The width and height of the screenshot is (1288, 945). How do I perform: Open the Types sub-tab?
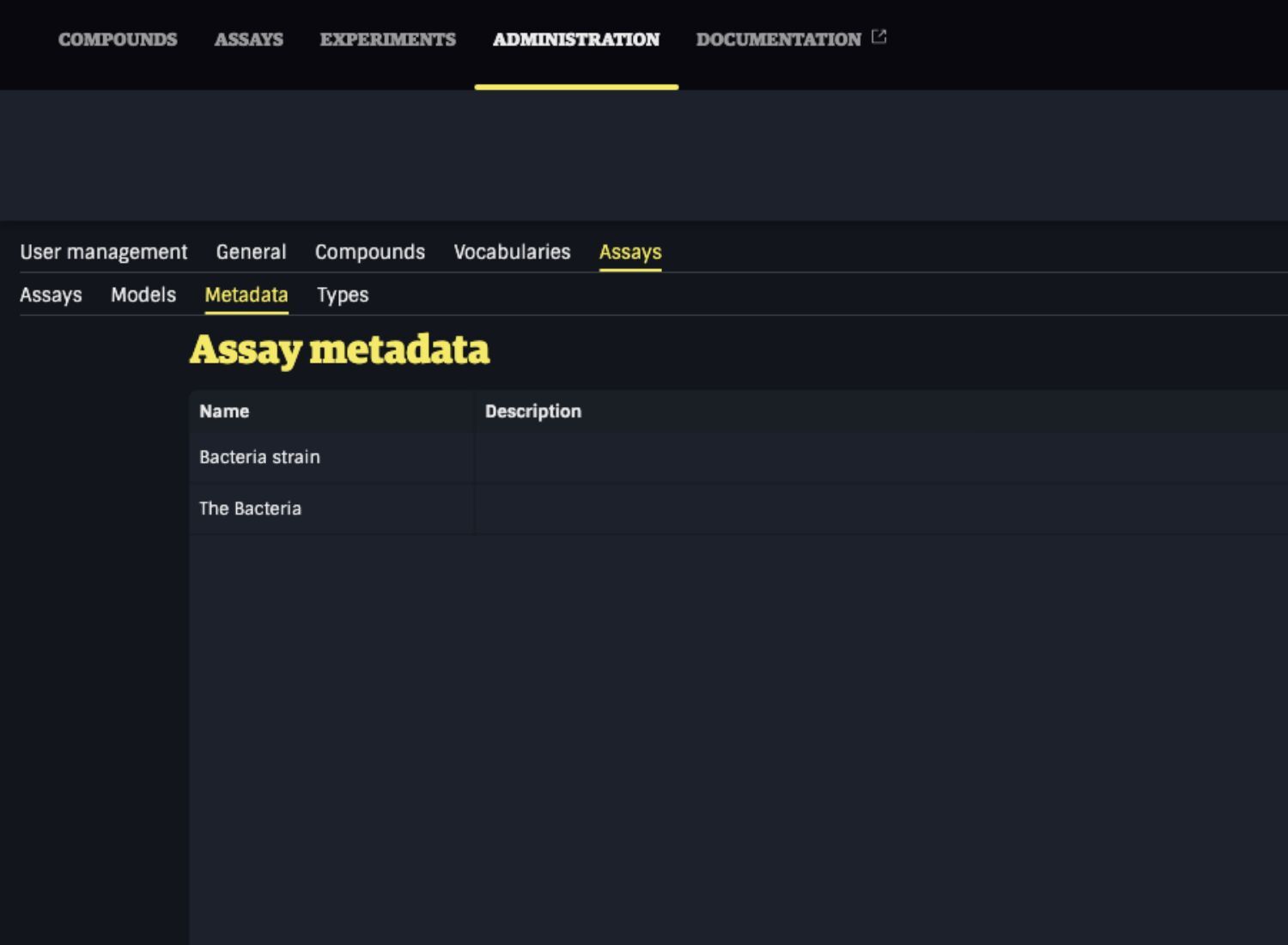343,295
